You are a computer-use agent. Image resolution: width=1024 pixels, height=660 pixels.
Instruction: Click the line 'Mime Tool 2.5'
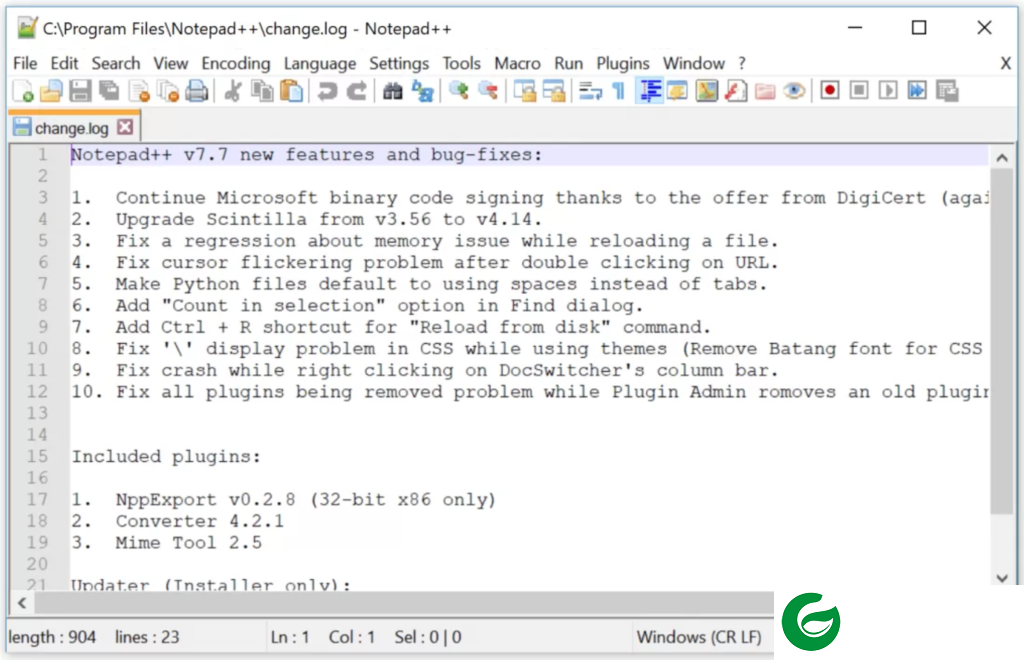click(188, 542)
